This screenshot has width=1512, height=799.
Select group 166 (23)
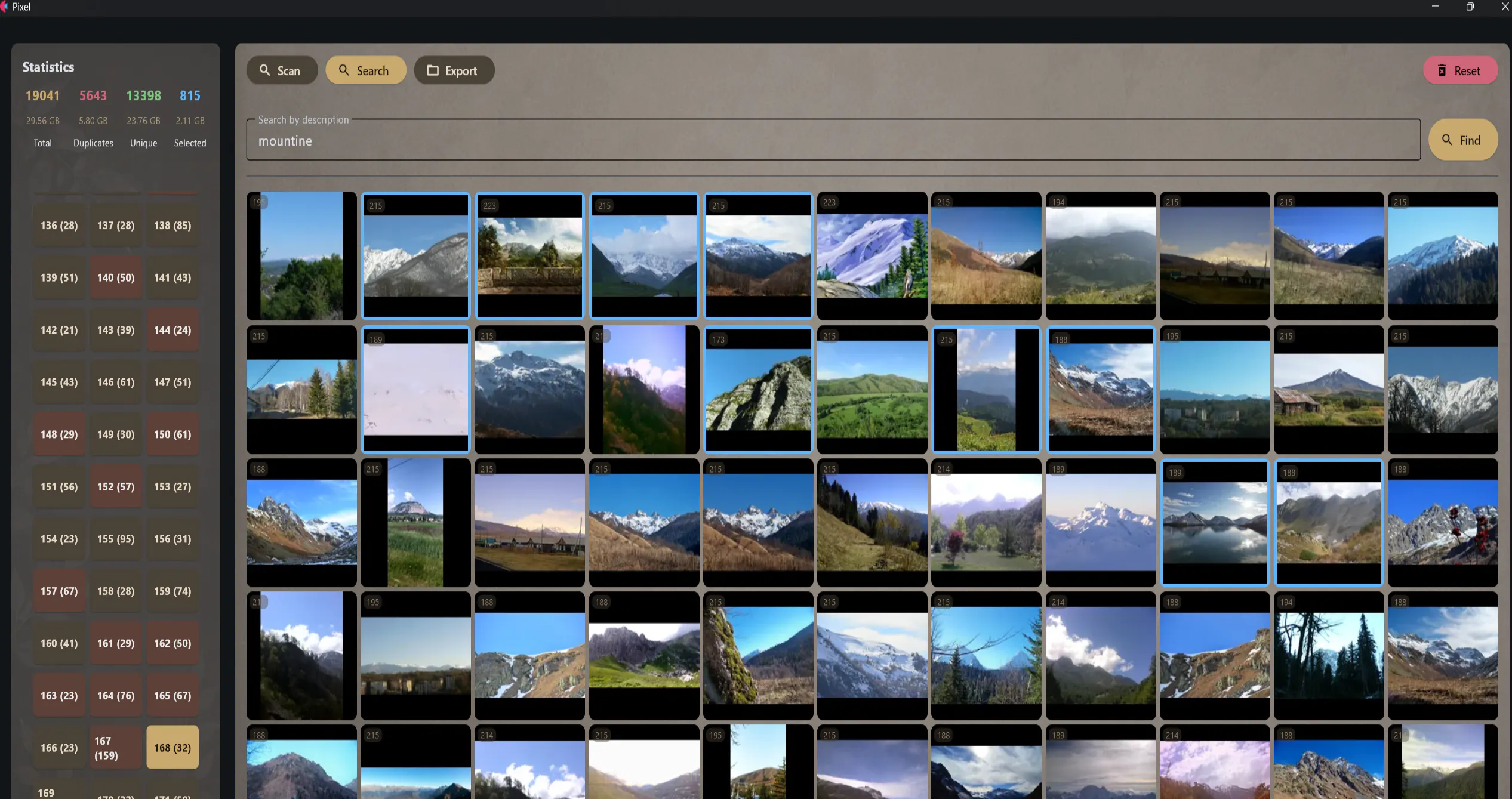click(59, 748)
